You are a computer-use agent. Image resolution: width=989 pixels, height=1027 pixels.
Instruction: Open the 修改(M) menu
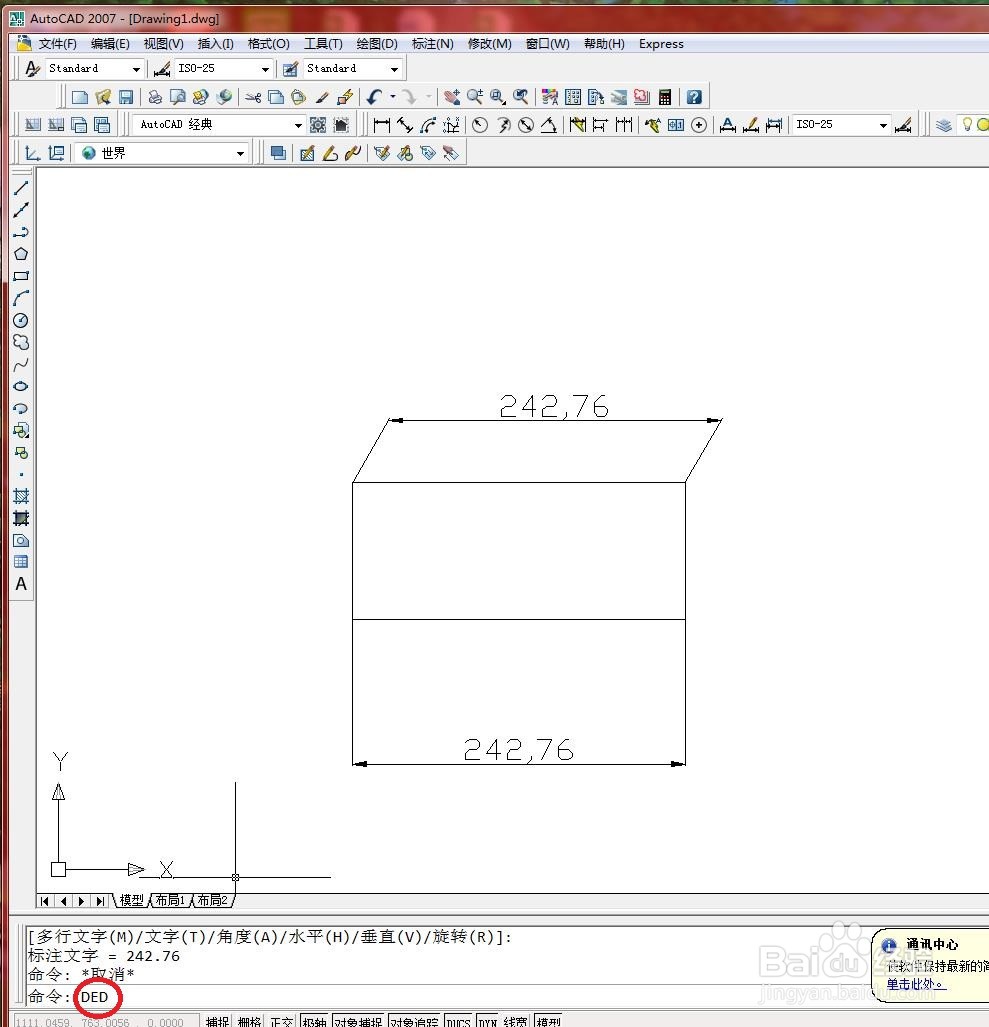click(489, 44)
